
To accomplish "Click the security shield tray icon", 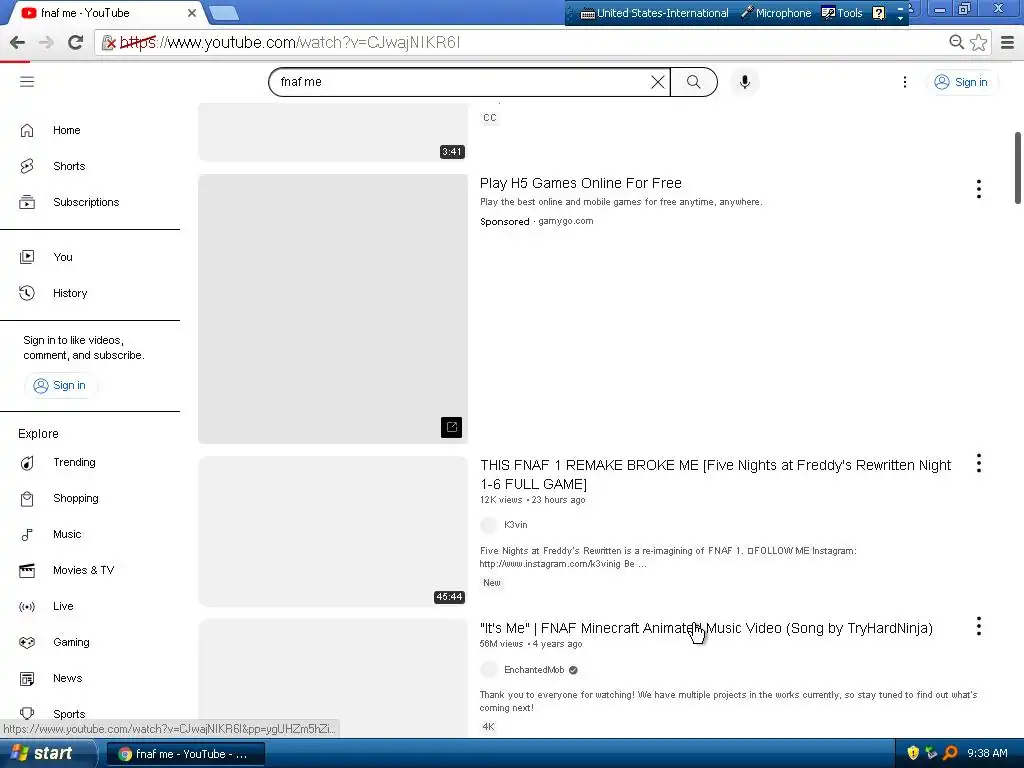I will (x=913, y=753).
